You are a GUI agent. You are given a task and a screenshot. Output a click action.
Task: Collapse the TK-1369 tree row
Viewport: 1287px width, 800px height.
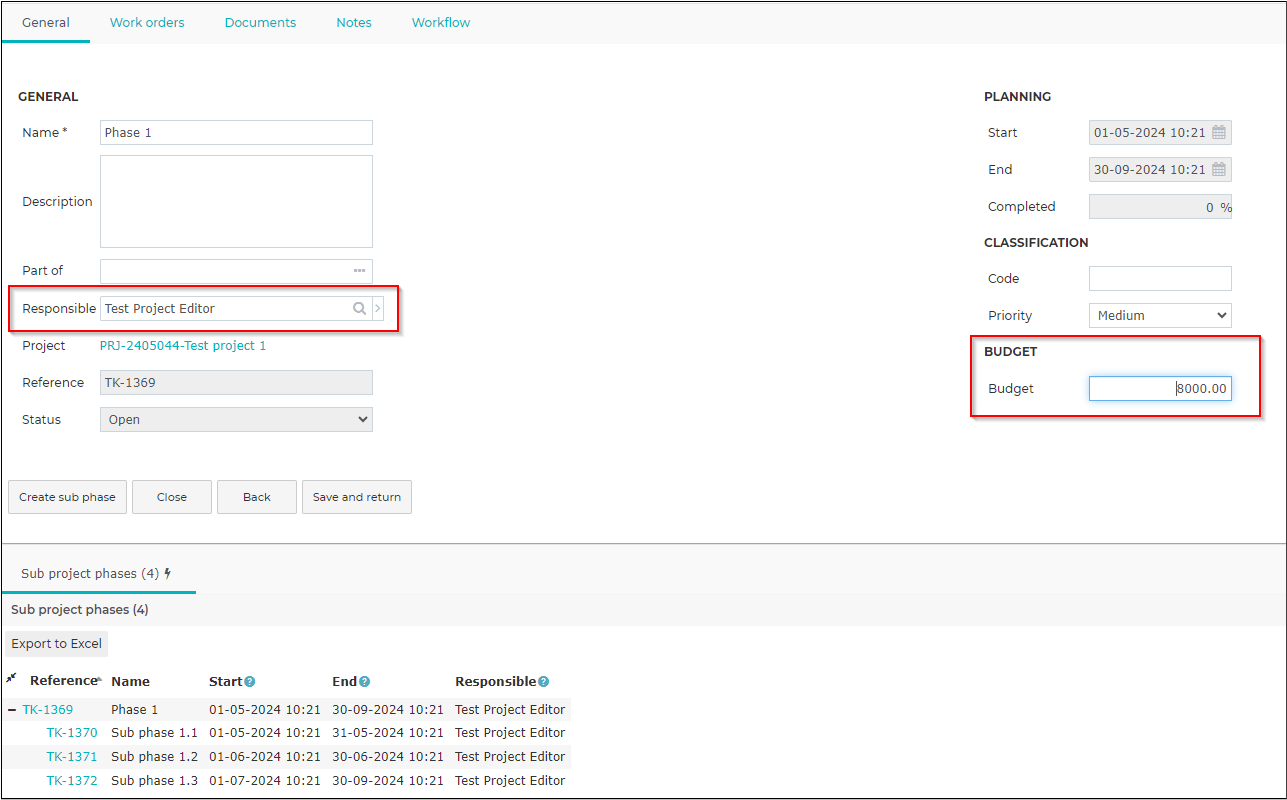tap(12, 710)
